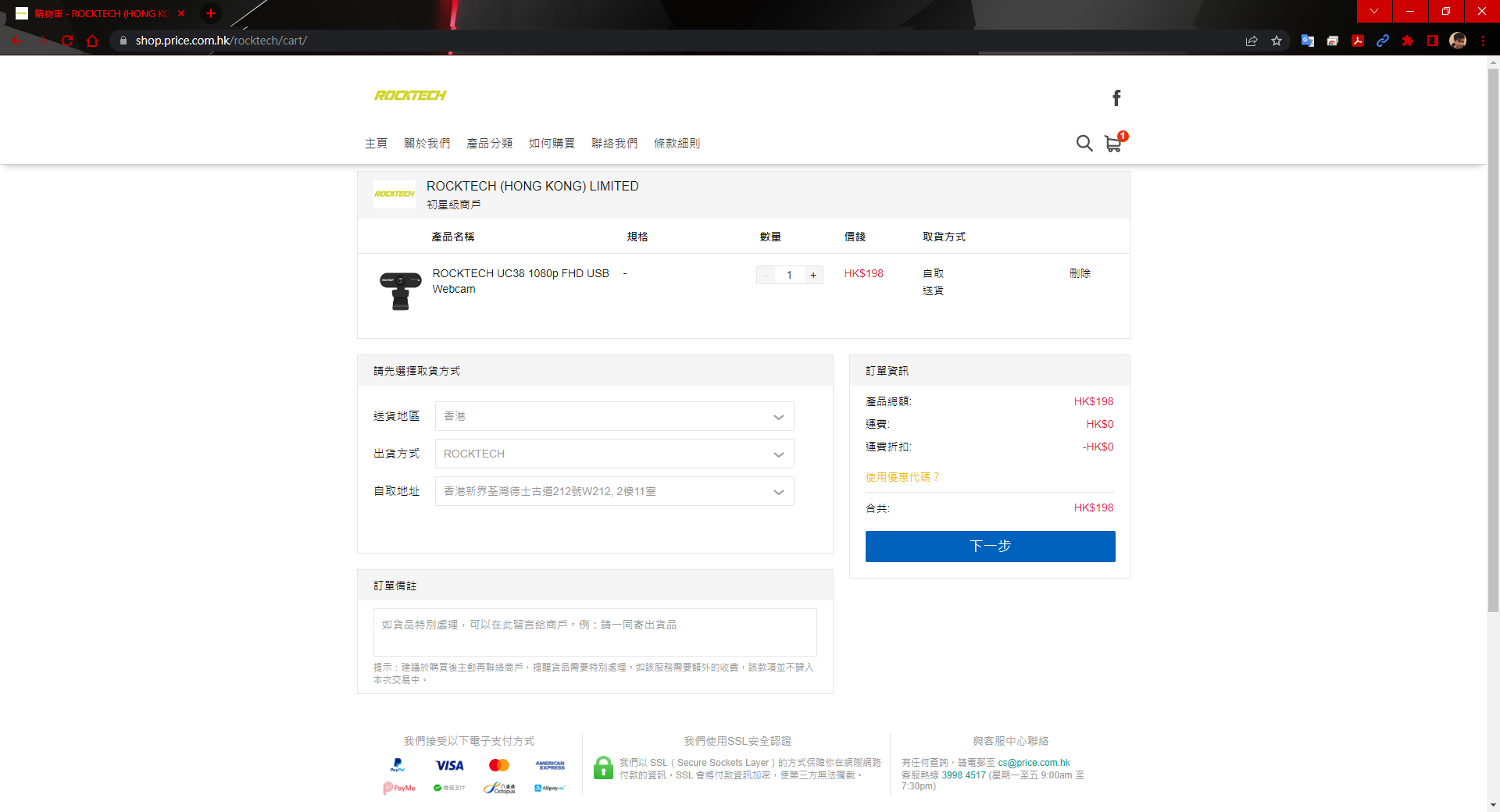Go to 聯絡我們 page
This screenshot has width=1500, height=812.
614,144
